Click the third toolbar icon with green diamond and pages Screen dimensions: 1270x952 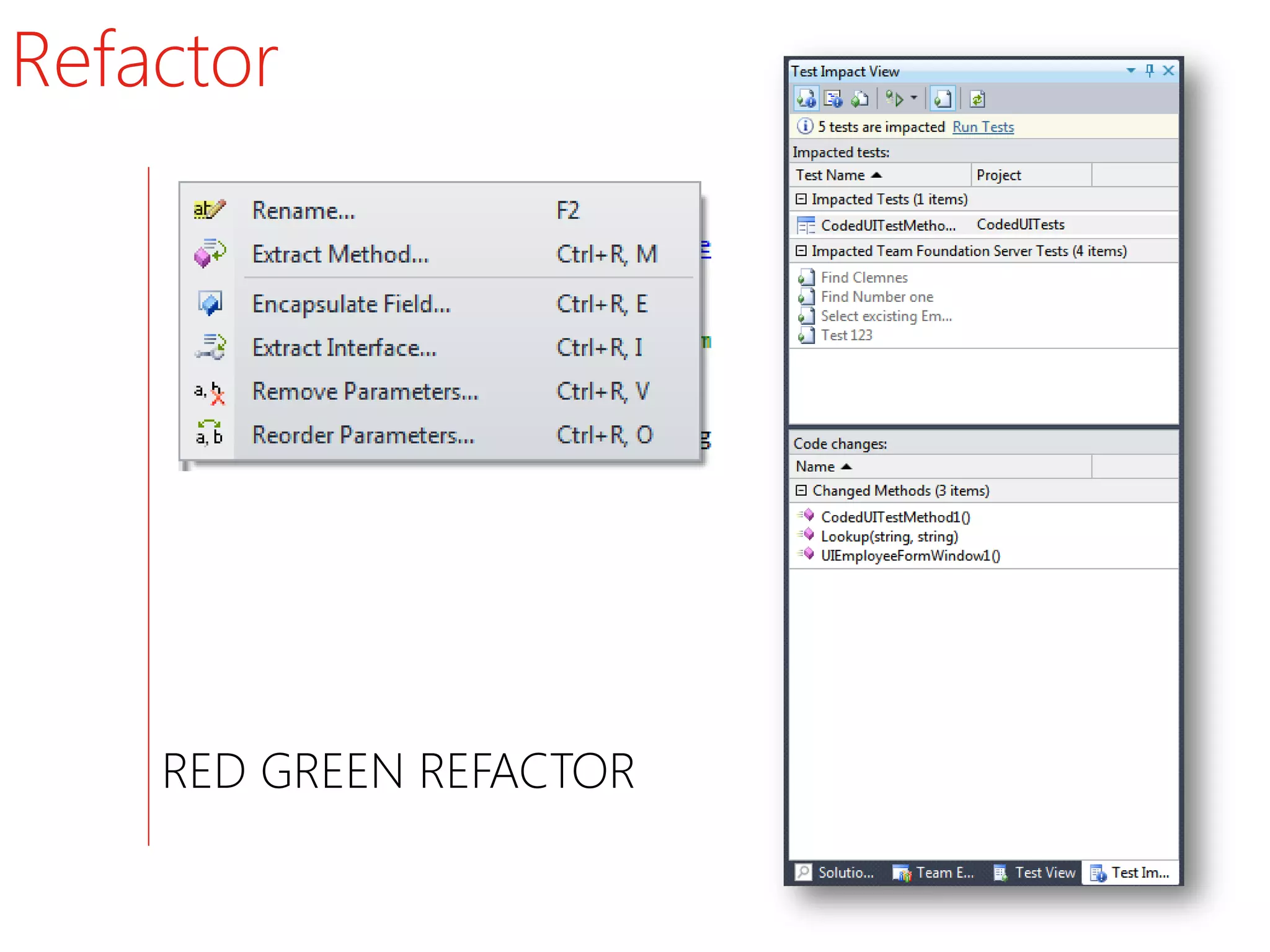859,99
